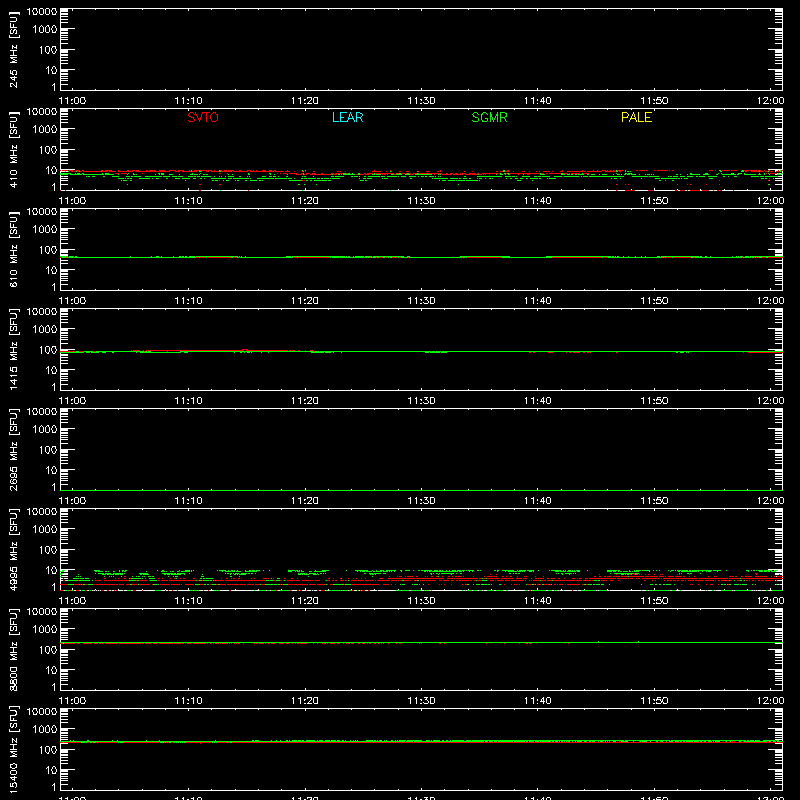Image resolution: width=800 pixels, height=800 pixels.
Task: Click the cyan LEAR station label
Action: [x=347, y=117]
